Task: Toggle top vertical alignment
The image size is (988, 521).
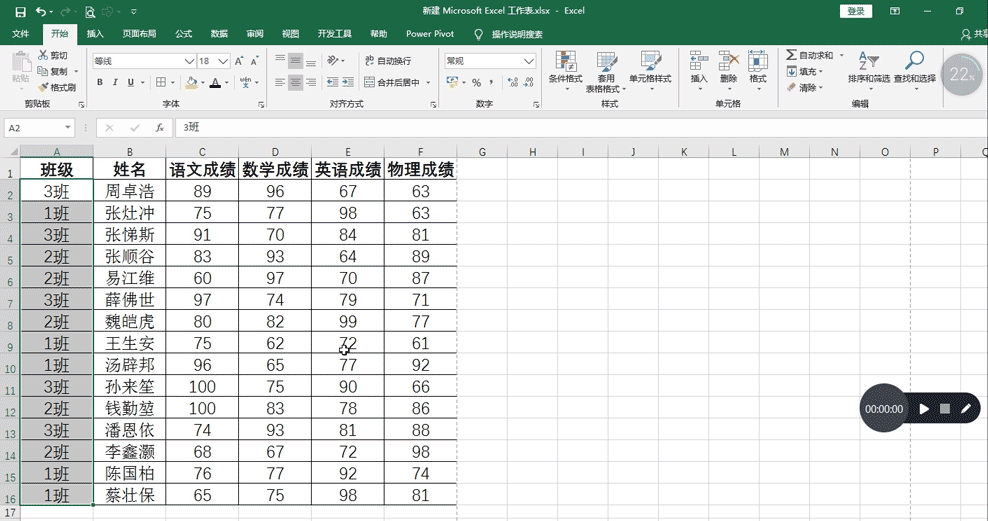Action: pyautogui.click(x=280, y=60)
